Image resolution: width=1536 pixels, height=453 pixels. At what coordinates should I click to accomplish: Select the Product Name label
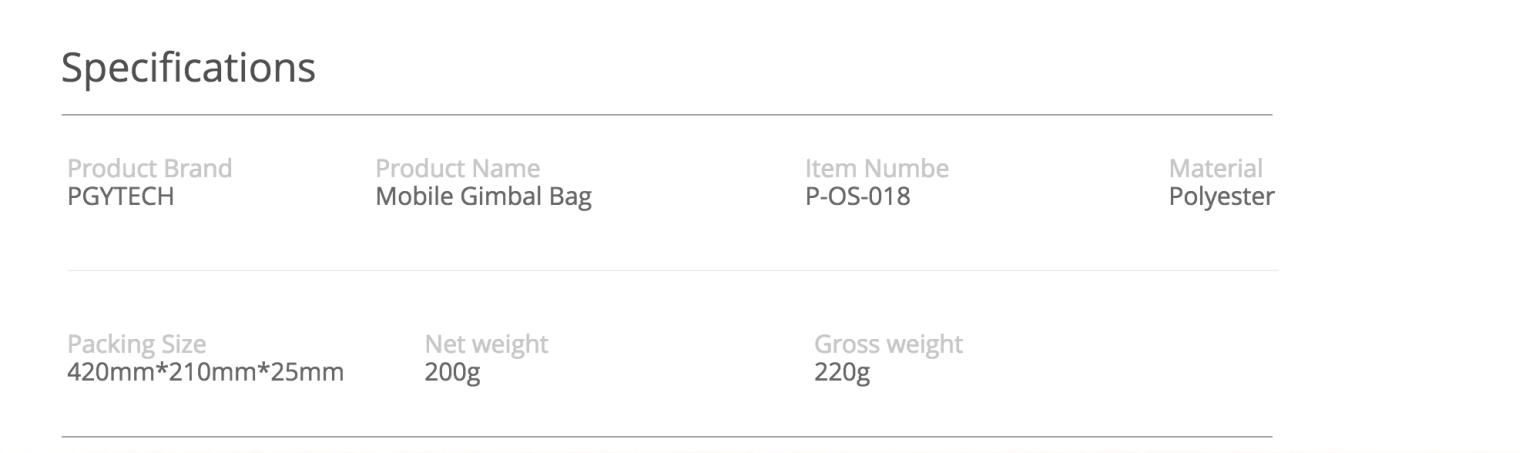click(x=457, y=168)
